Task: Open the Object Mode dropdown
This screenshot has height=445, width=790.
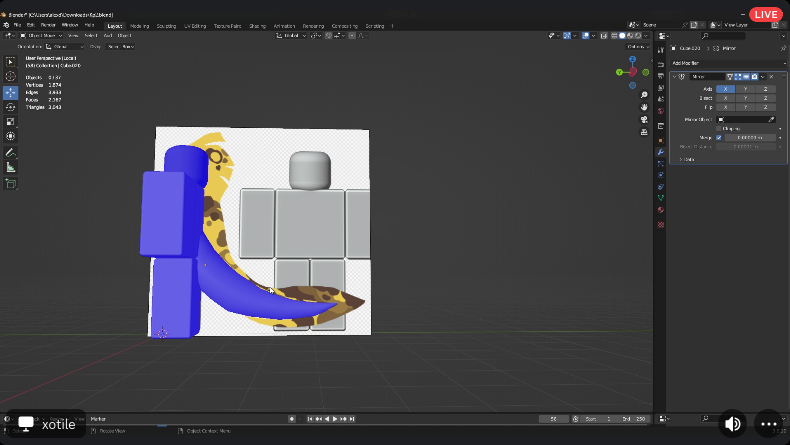Action: (41, 36)
